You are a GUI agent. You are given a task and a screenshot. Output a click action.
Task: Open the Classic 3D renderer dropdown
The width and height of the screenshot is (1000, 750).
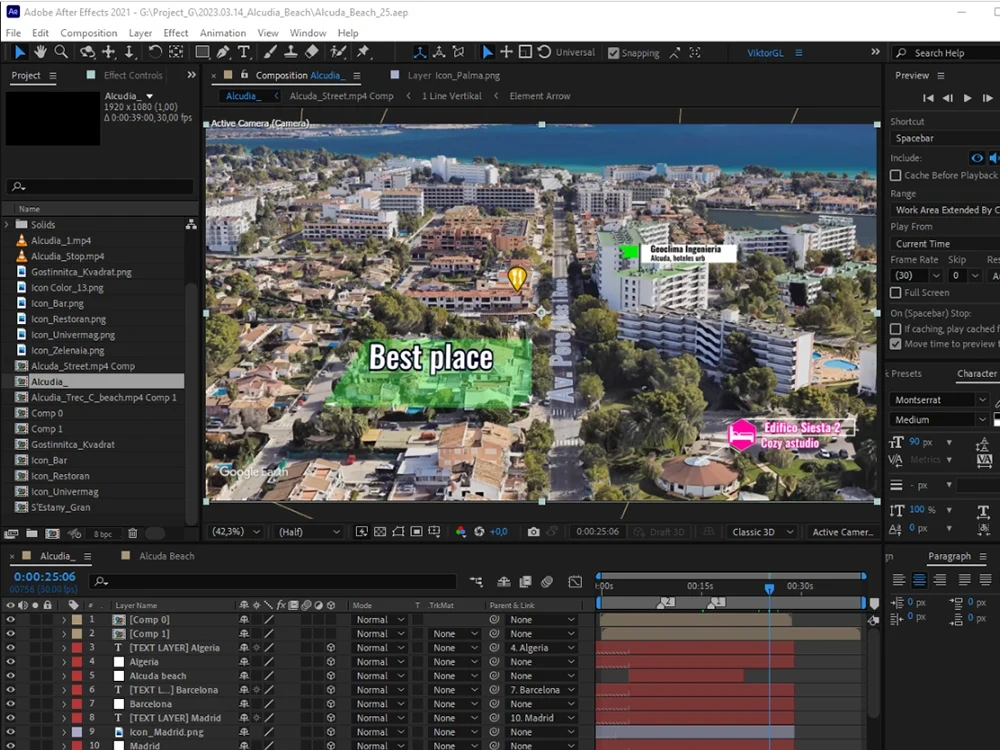point(763,532)
